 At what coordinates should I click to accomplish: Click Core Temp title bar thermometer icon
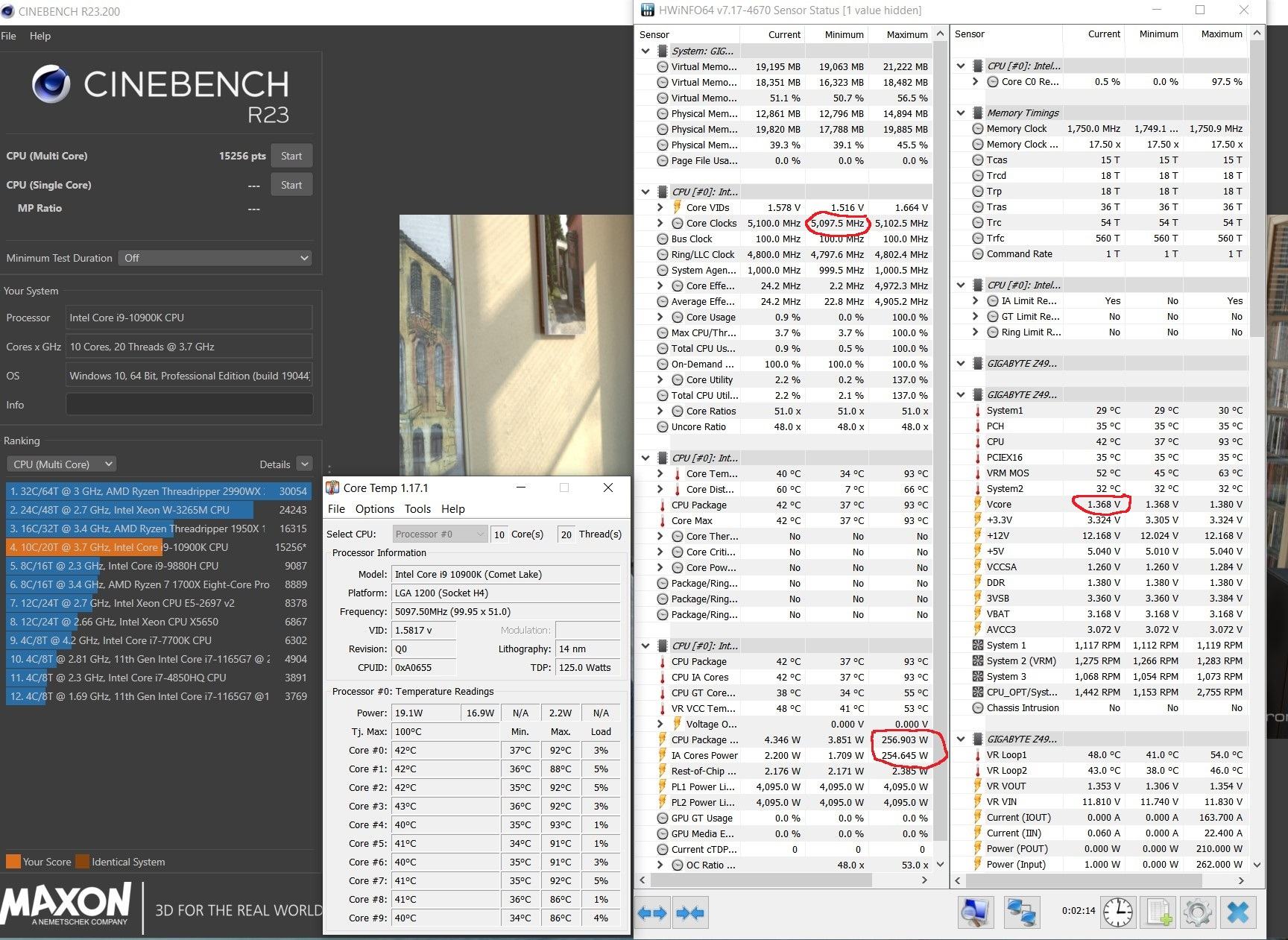[333, 488]
